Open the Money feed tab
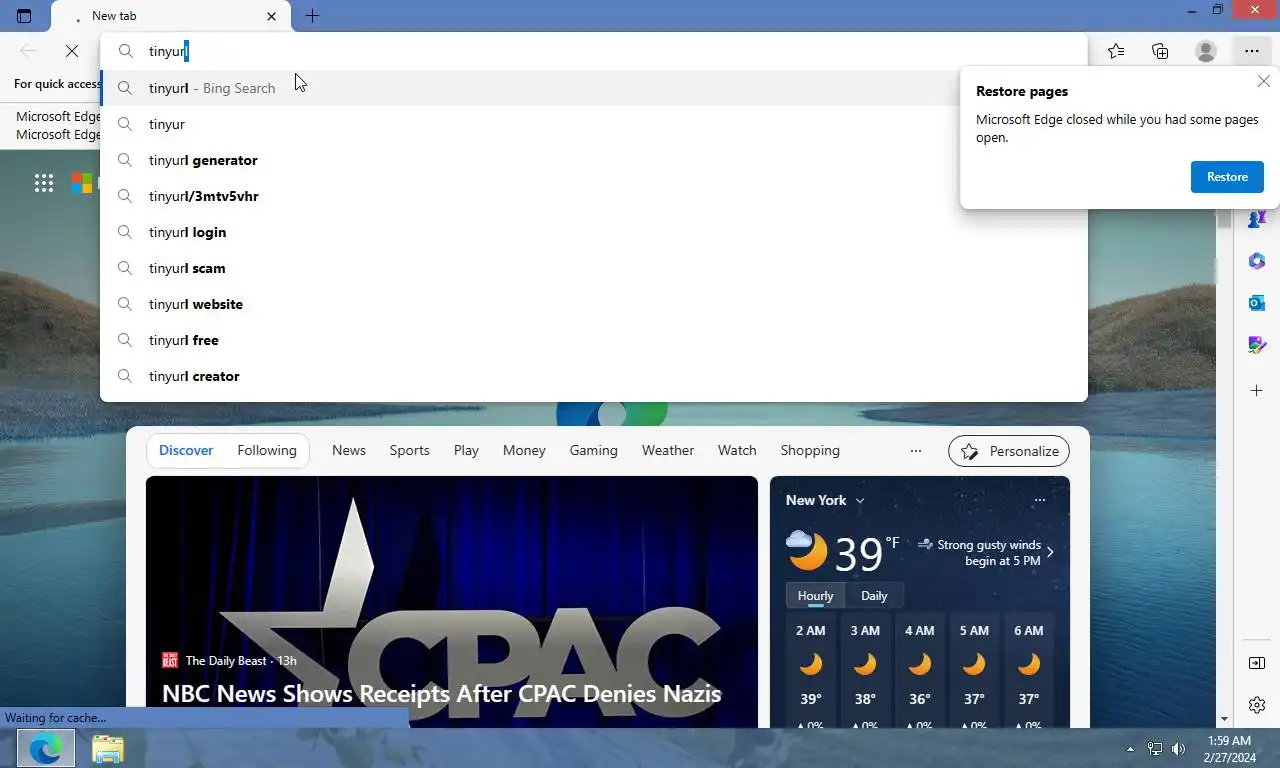This screenshot has height=768, width=1280. tap(524, 450)
